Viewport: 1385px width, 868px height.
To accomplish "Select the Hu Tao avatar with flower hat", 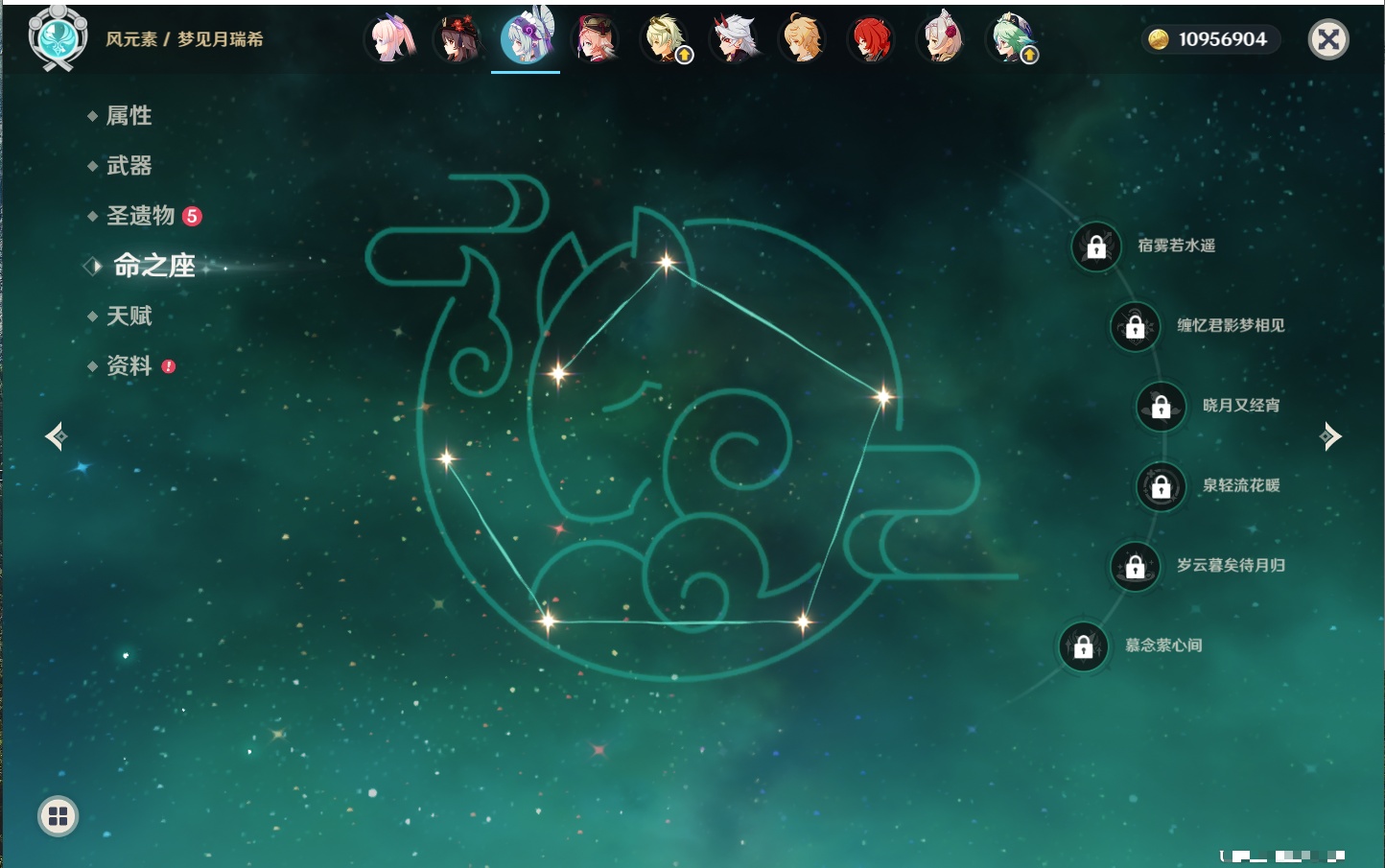I will (x=458, y=39).
